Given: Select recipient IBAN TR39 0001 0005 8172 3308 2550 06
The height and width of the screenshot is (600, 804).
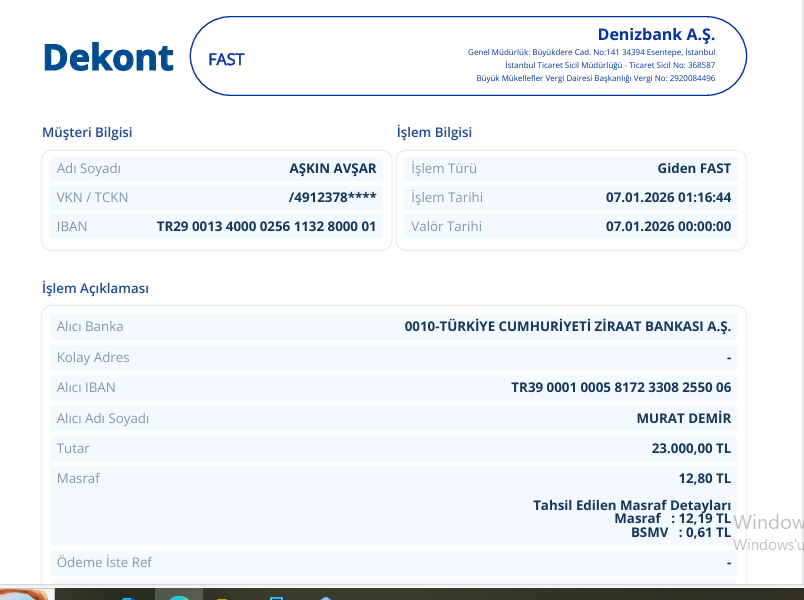Looking at the screenshot, I should click(621, 387).
